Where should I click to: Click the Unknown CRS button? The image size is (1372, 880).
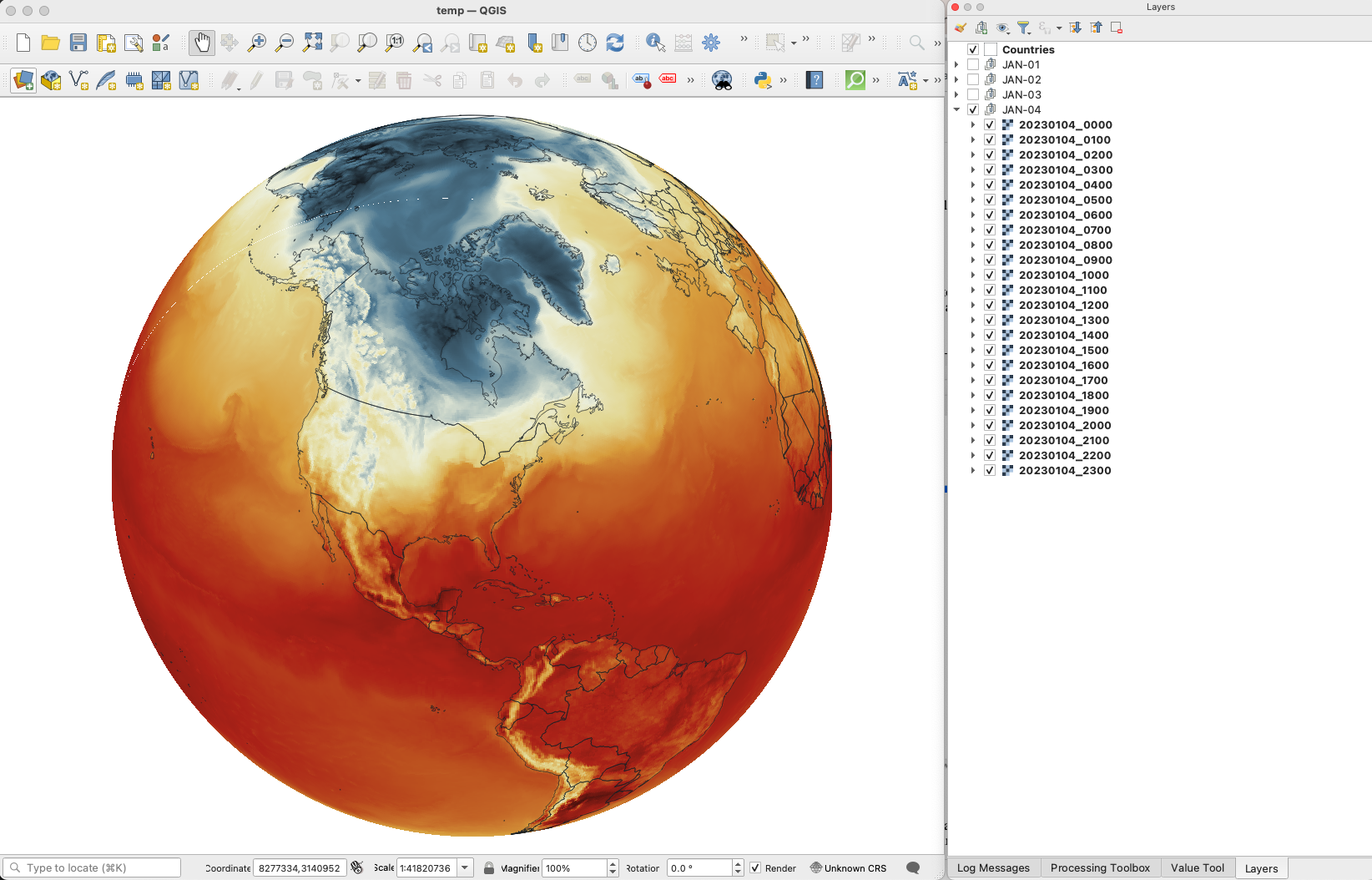tap(848, 868)
